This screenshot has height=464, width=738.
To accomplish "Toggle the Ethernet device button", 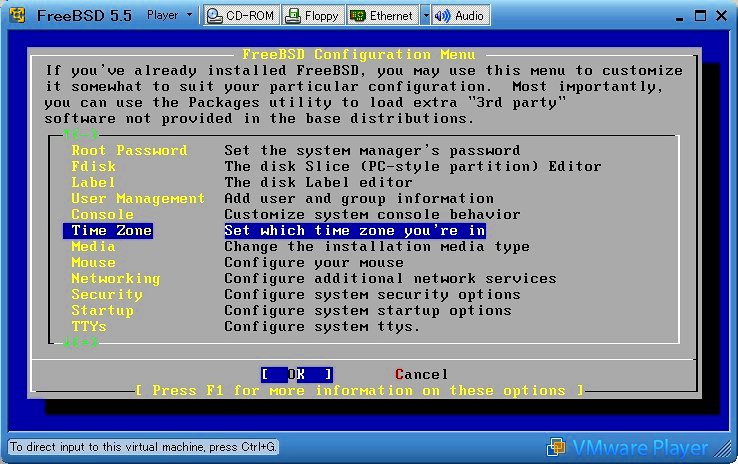I will click(382, 16).
